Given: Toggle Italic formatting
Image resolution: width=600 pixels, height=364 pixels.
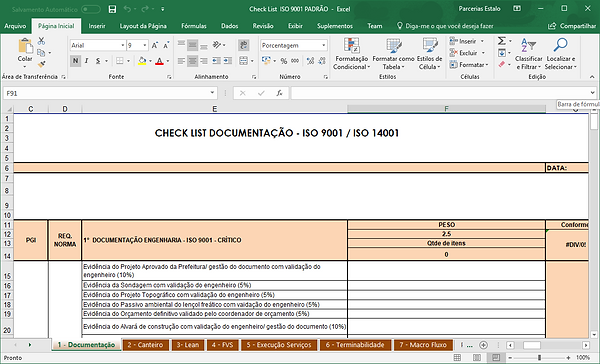Looking at the screenshot, I should pos(86,61).
